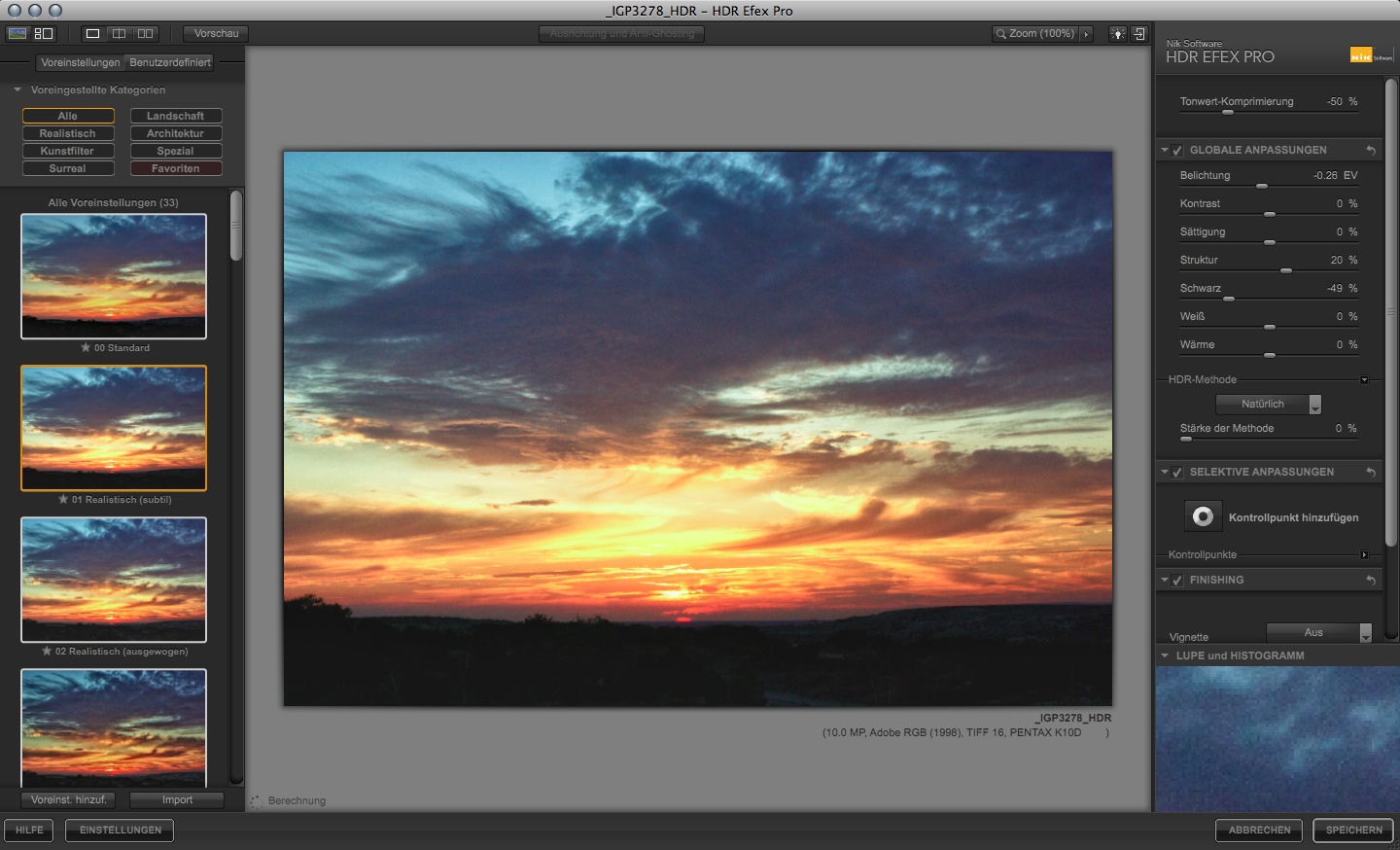1400x850 pixels.
Task: Click the Kontrollpunkt hinzufügen circle icon
Action: (x=1203, y=516)
